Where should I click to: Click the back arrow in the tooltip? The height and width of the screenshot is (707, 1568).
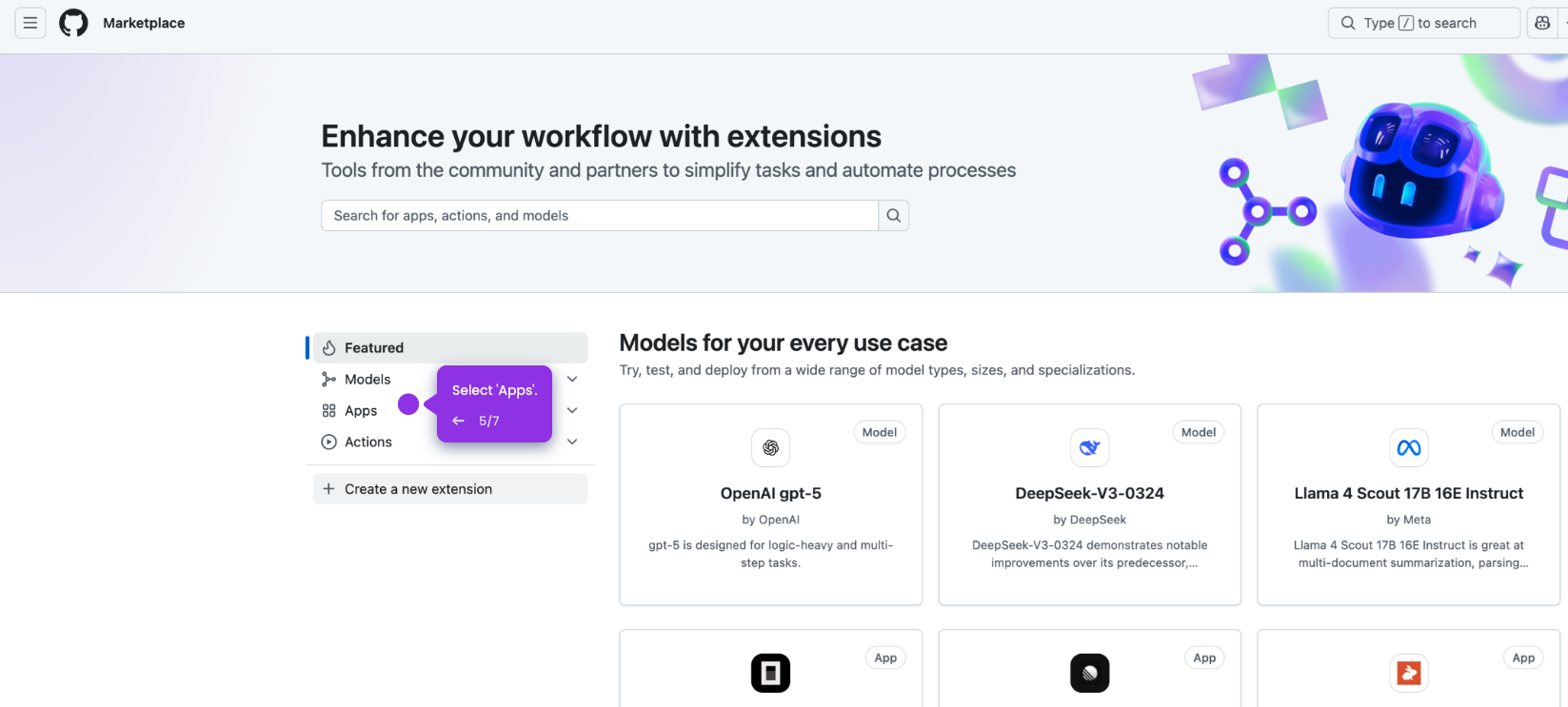tap(458, 421)
